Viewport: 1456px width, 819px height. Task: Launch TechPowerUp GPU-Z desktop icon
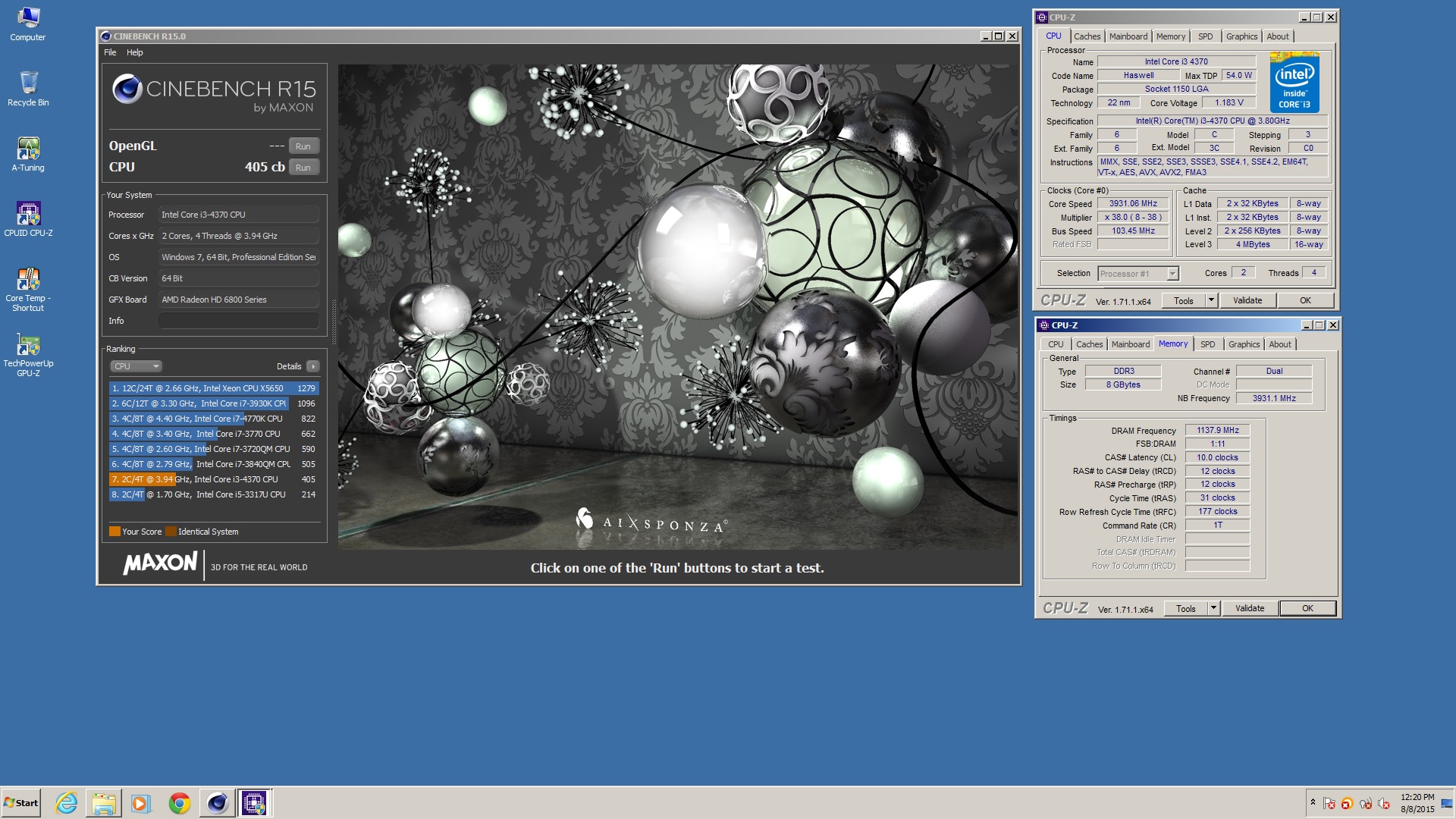[28, 354]
